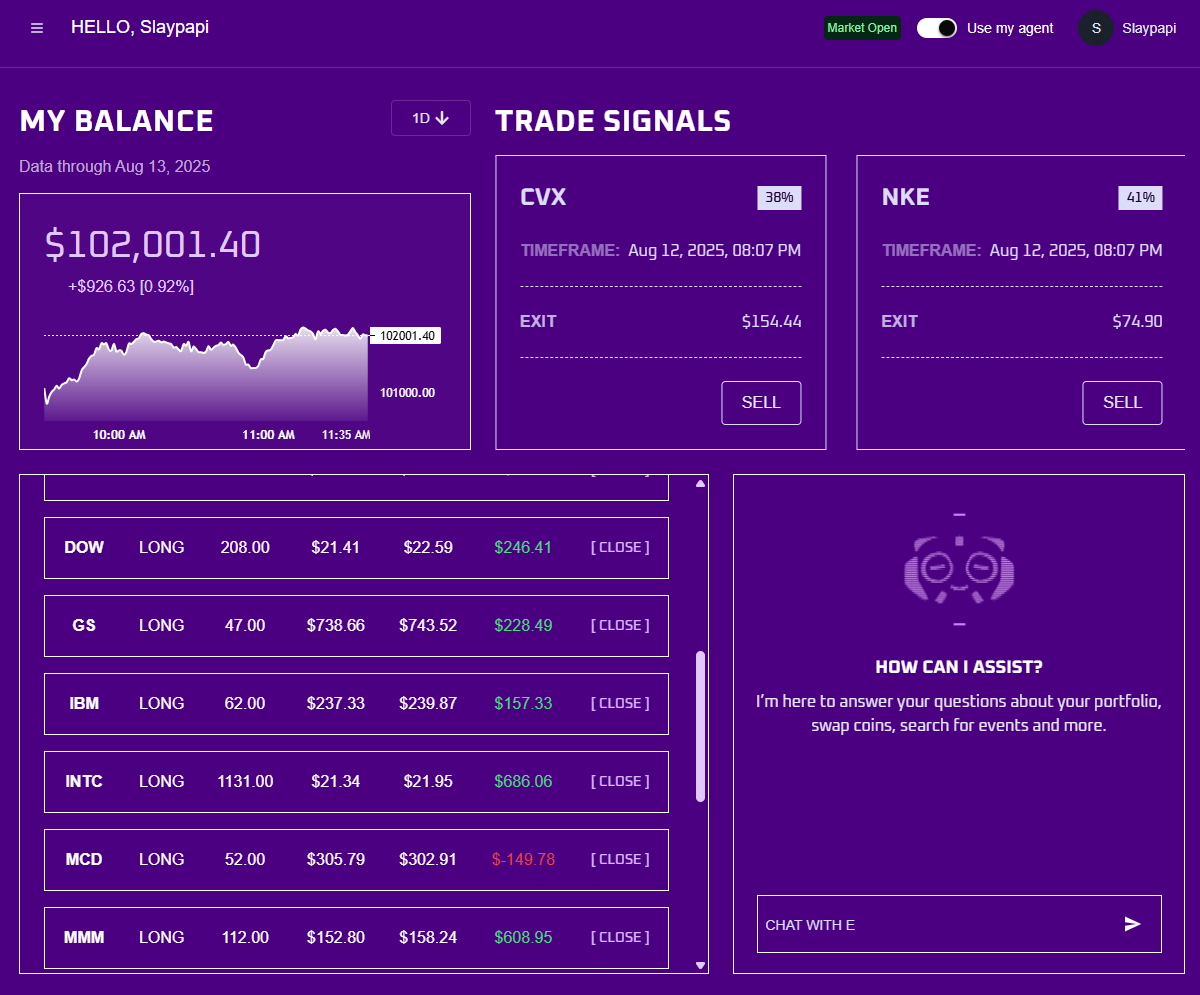The image size is (1200, 995).
Task: Click the +$926.63 [0.92%] change text
Action: [x=131, y=287]
